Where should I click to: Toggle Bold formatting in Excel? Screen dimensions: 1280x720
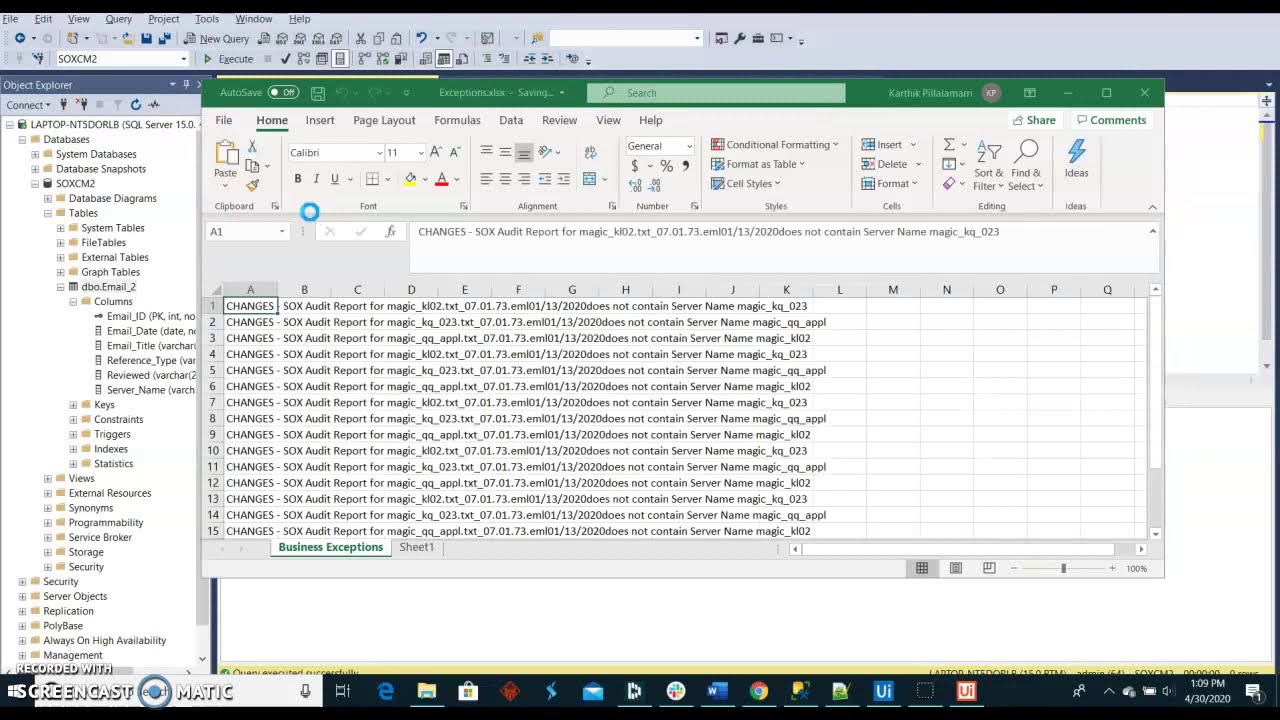(x=297, y=179)
